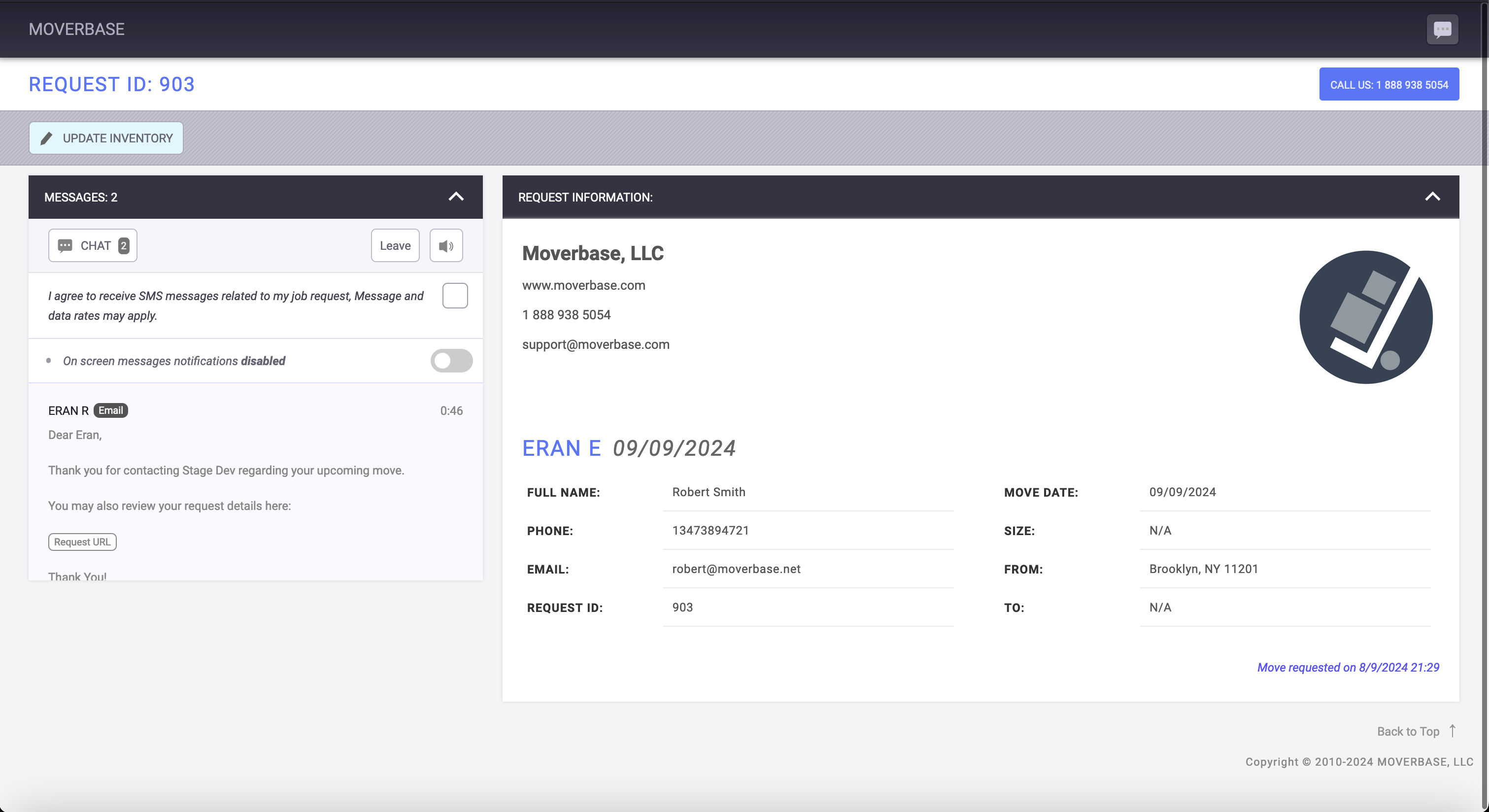
Task: Click company phone 1 888 938 5054 text
Action: tap(567, 315)
